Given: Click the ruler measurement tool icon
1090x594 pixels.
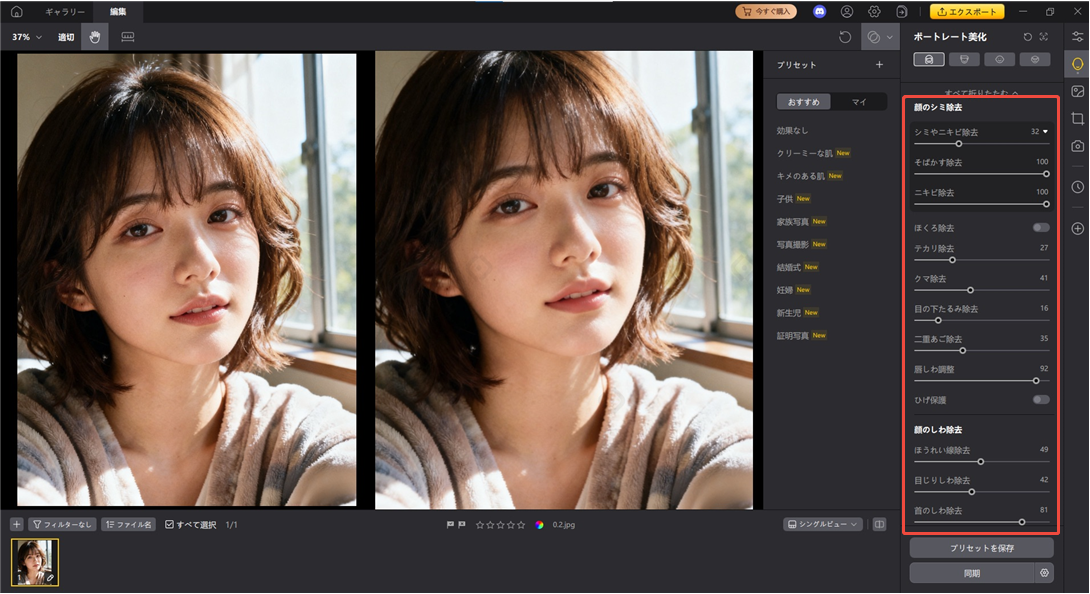Looking at the screenshot, I should [x=127, y=37].
